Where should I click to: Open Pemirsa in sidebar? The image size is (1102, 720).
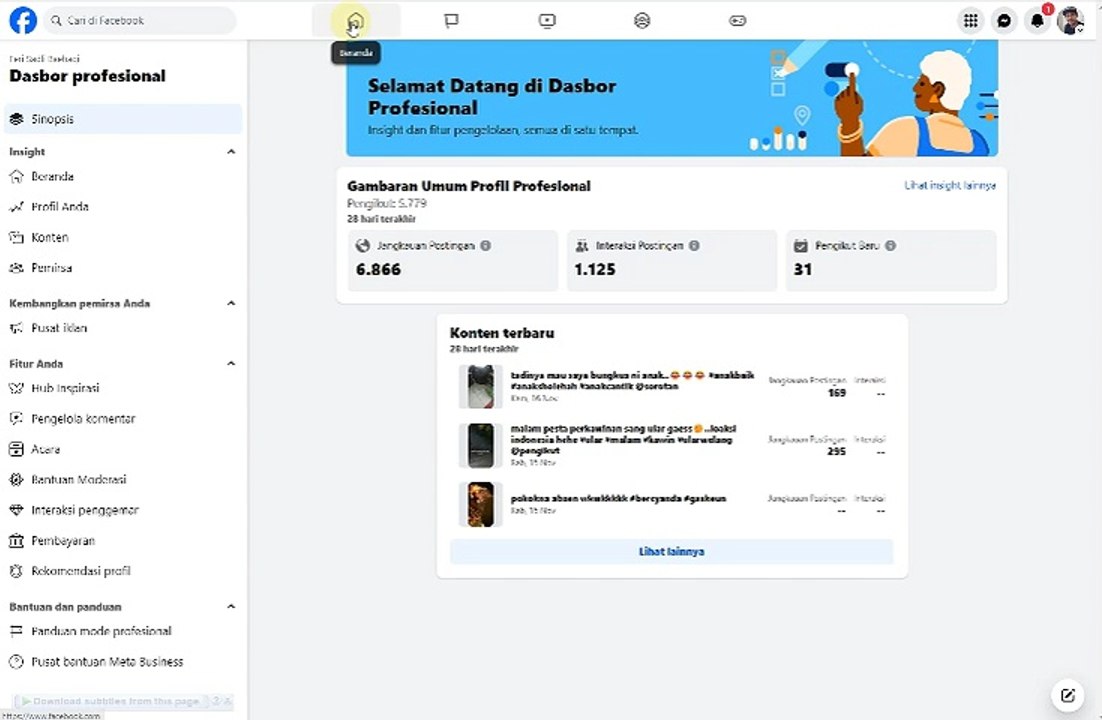coord(124,268)
